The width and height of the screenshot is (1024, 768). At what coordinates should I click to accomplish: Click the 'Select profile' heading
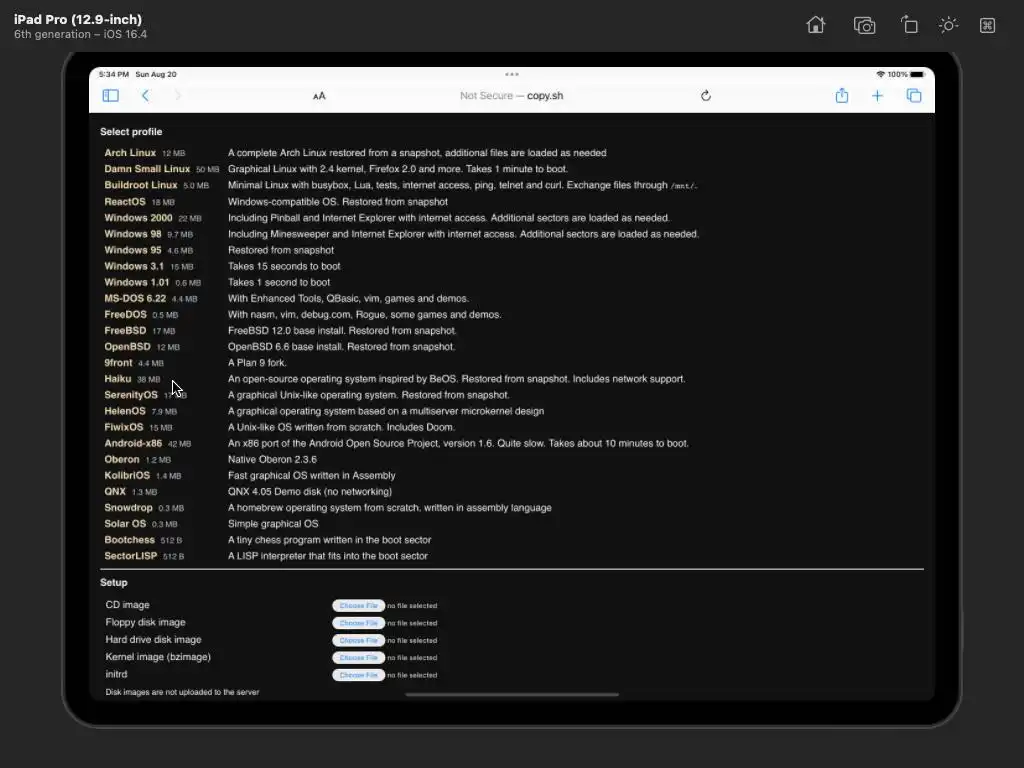point(131,131)
